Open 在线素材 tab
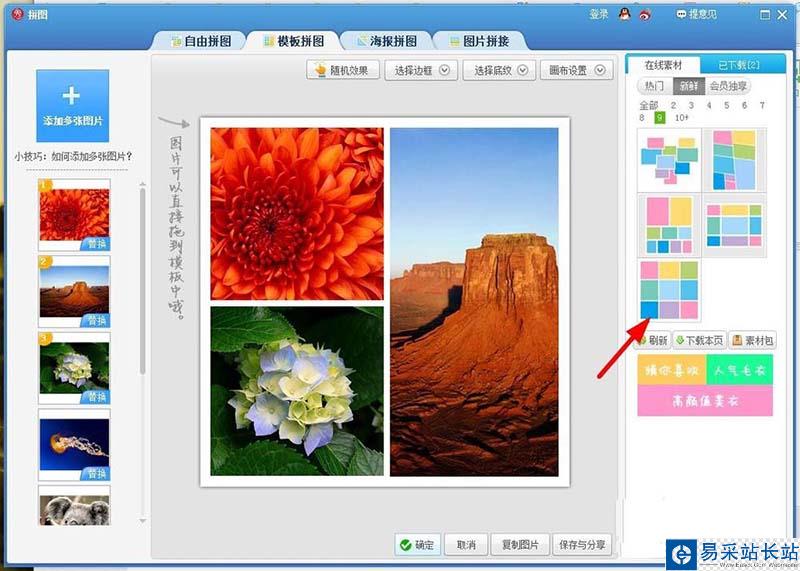800x571 pixels. (x=663, y=65)
